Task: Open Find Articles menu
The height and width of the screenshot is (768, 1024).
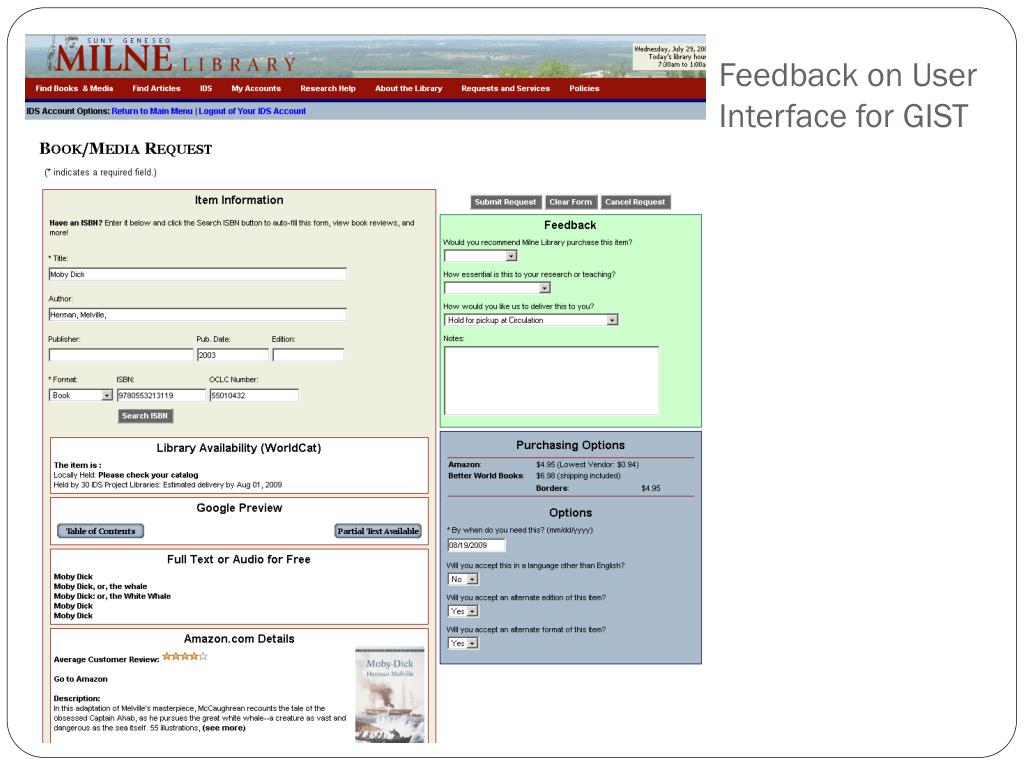Action: tap(156, 88)
